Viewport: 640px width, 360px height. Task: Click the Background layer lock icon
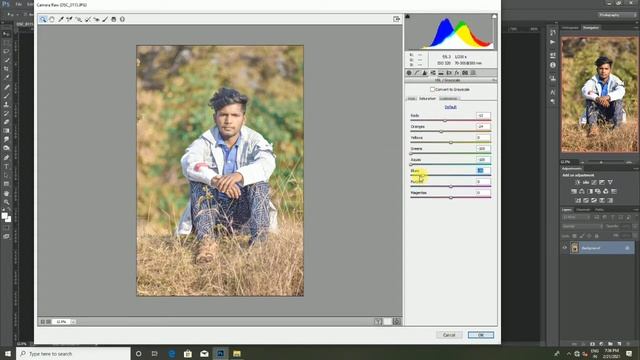[x=627, y=248]
